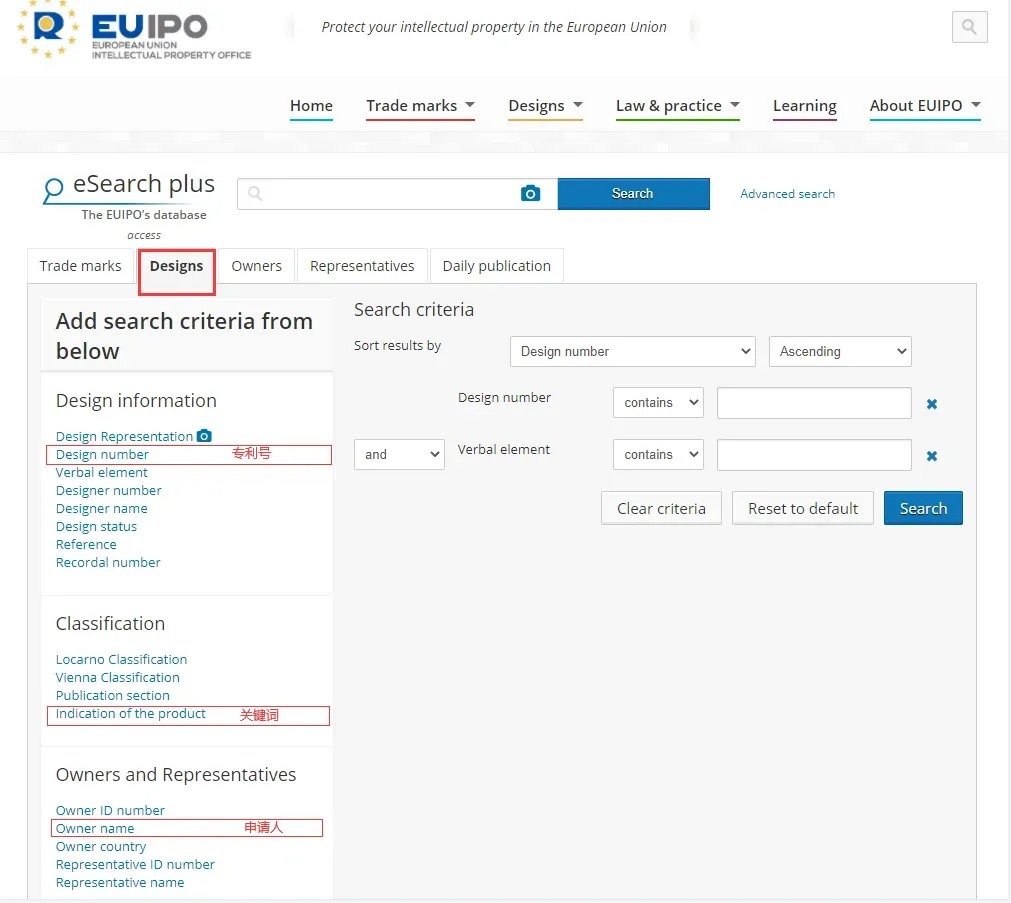This screenshot has height=903, width=1011.
Task: Expand the Trade marks navigation menu
Action: click(420, 106)
